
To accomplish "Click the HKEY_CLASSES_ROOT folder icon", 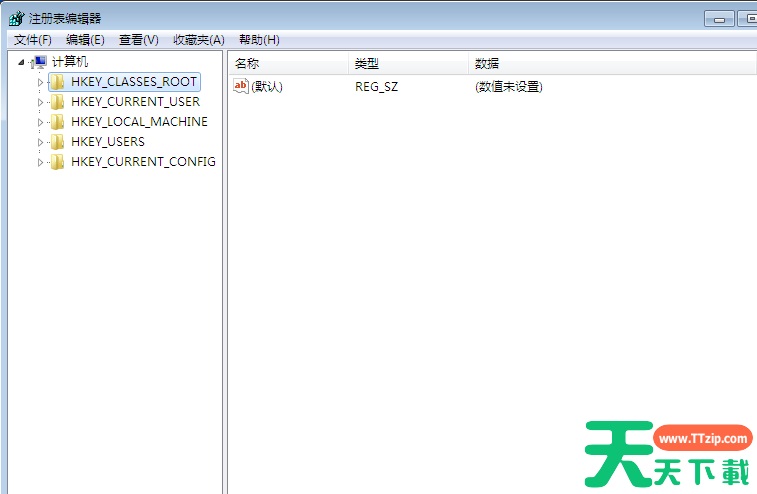I will [x=57, y=82].
